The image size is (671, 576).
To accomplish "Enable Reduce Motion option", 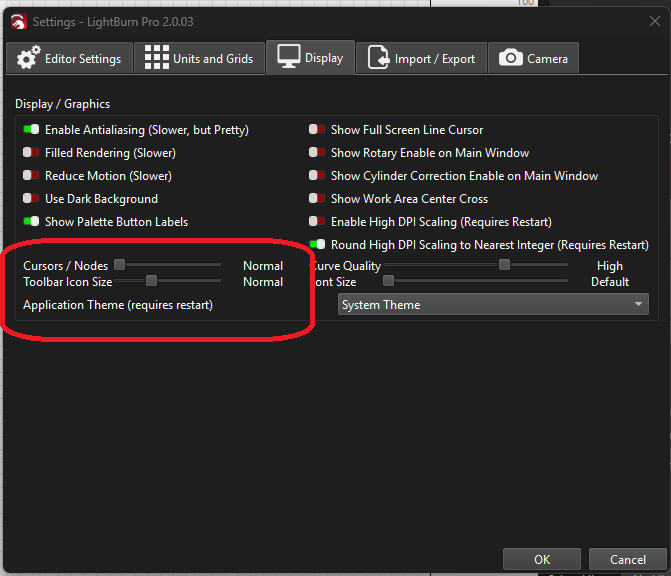I will click(x=32, y=176).
